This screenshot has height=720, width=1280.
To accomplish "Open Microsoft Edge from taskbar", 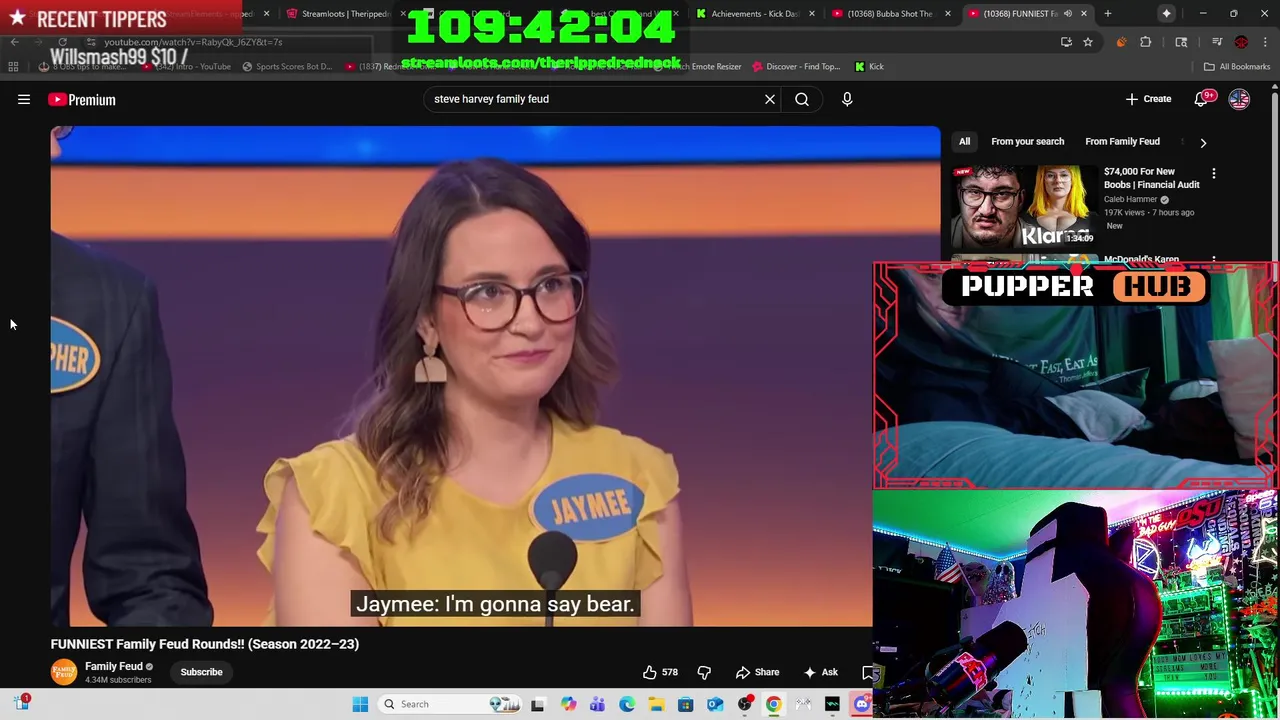I will 627,704.
